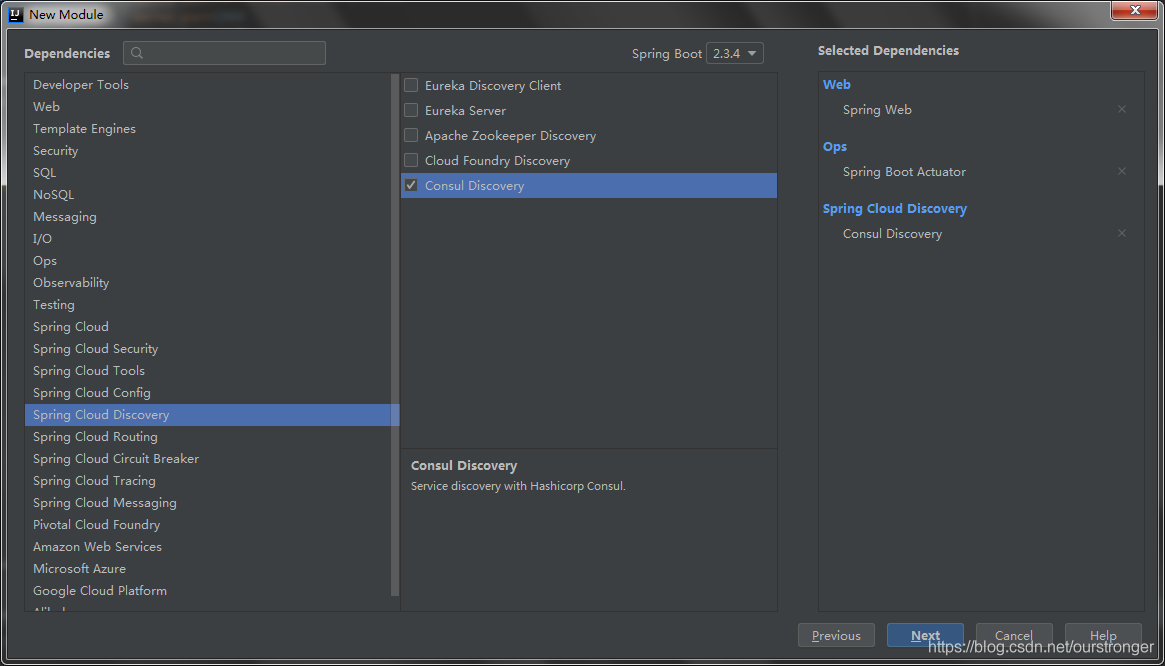Image resolution: width=1165 pixels, height=666 pixels.
Task: Cancel the New Module wizard
Action: point(1014,636)
